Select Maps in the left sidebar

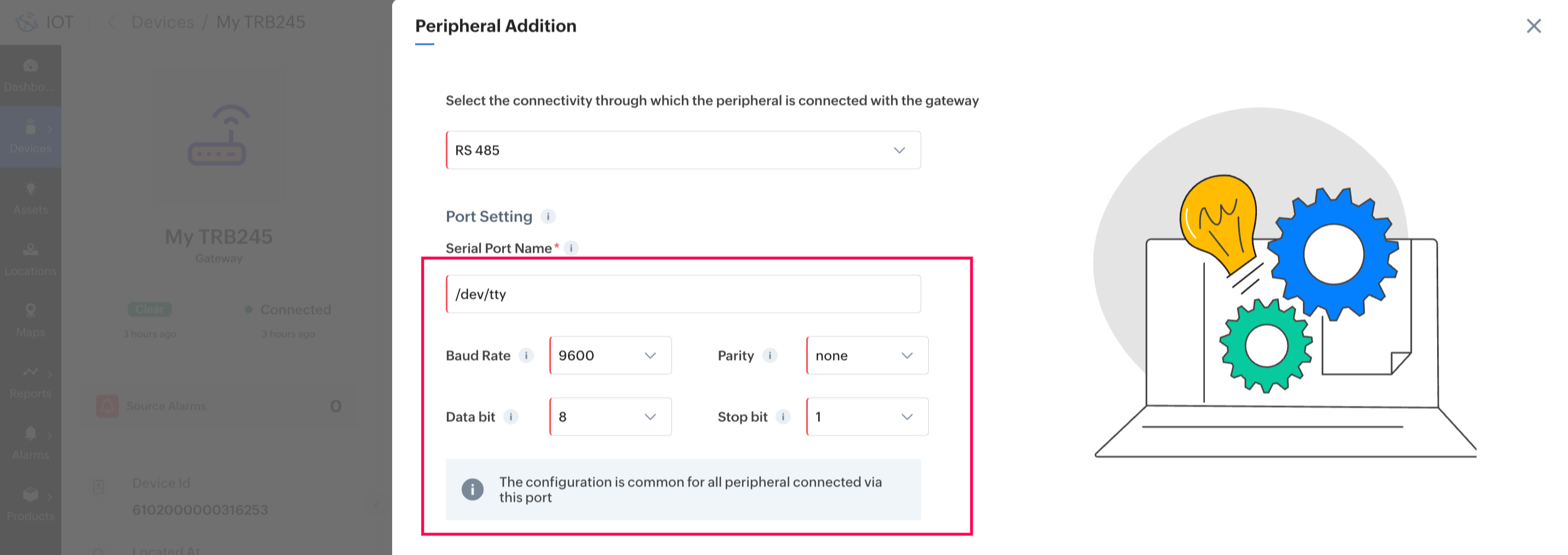tap(31, 320)
